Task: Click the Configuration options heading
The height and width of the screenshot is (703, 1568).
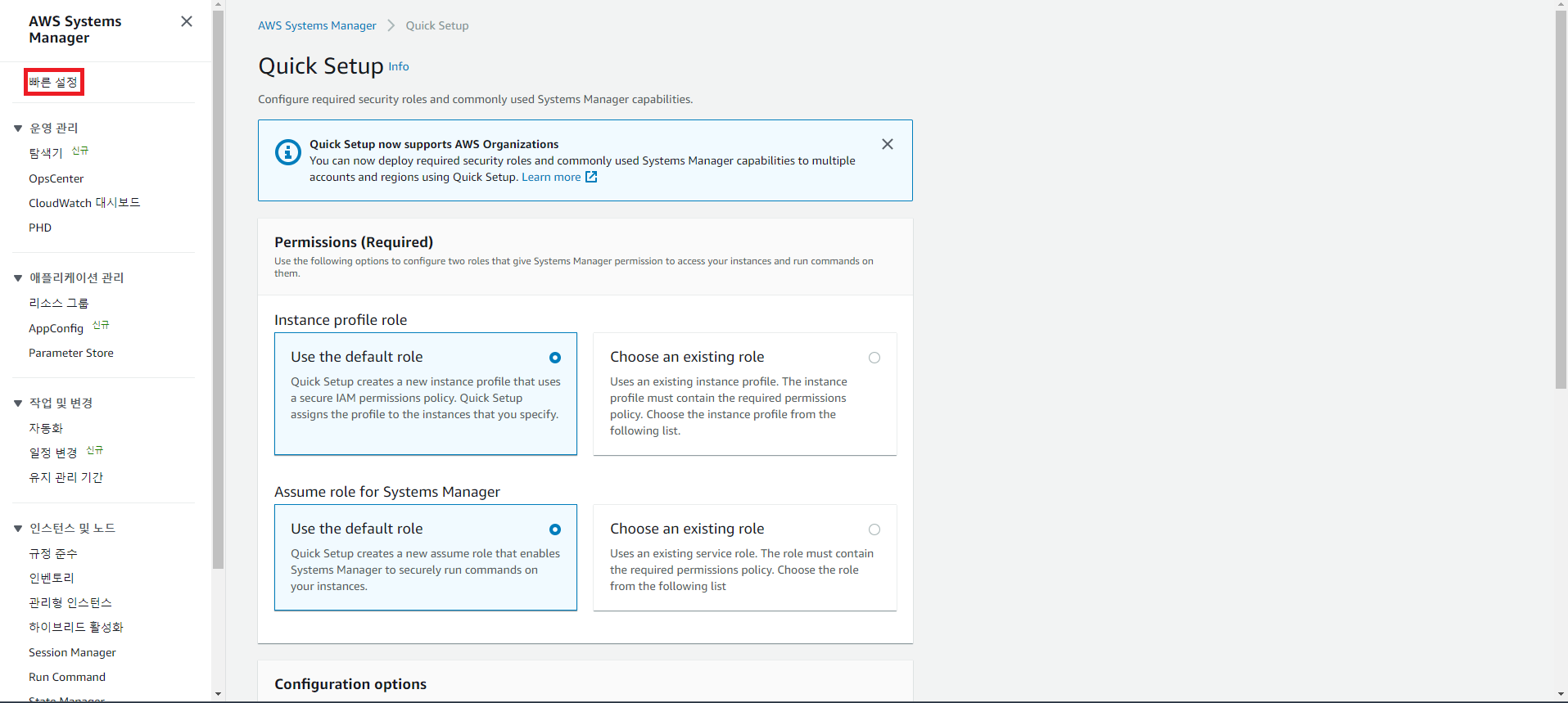Action: coord(350,684)
